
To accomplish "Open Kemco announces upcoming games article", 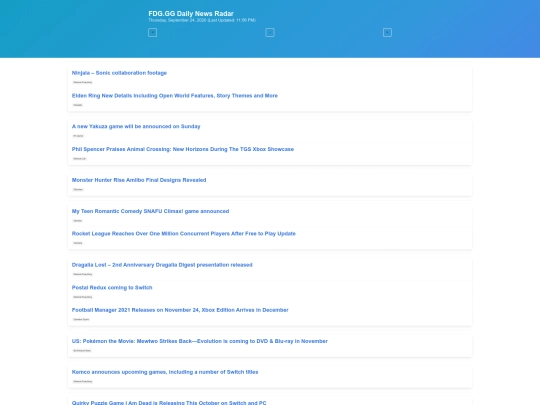I will coord(165,372).
